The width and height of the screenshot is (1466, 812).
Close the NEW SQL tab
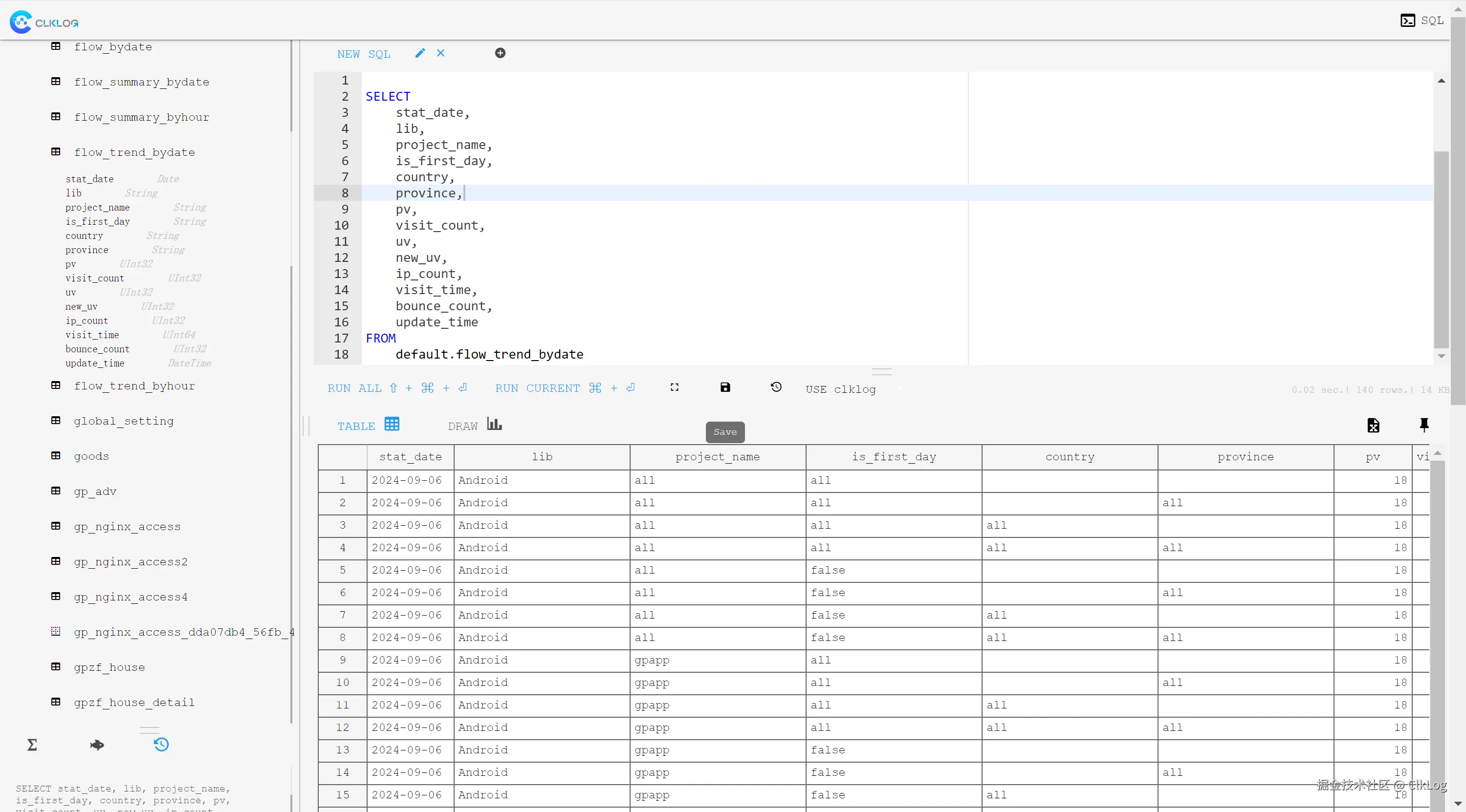pos(440,53)
